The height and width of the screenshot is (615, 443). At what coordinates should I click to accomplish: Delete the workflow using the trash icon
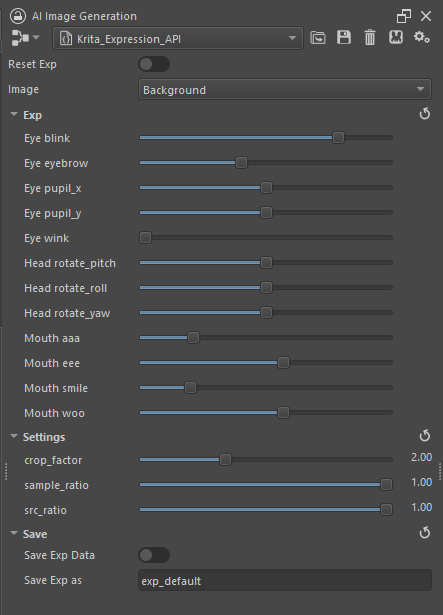[x=370, y=38]
